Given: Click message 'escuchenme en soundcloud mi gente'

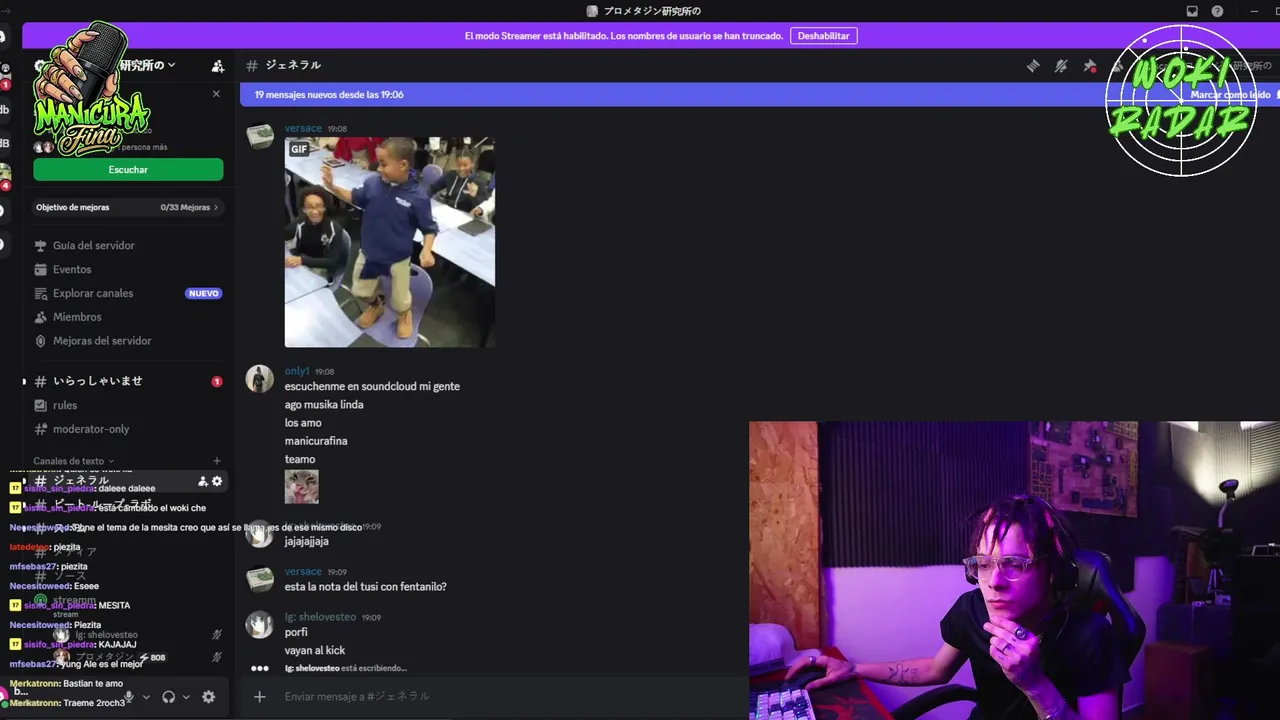Looking at the screenshot, I should coord(372,387).
